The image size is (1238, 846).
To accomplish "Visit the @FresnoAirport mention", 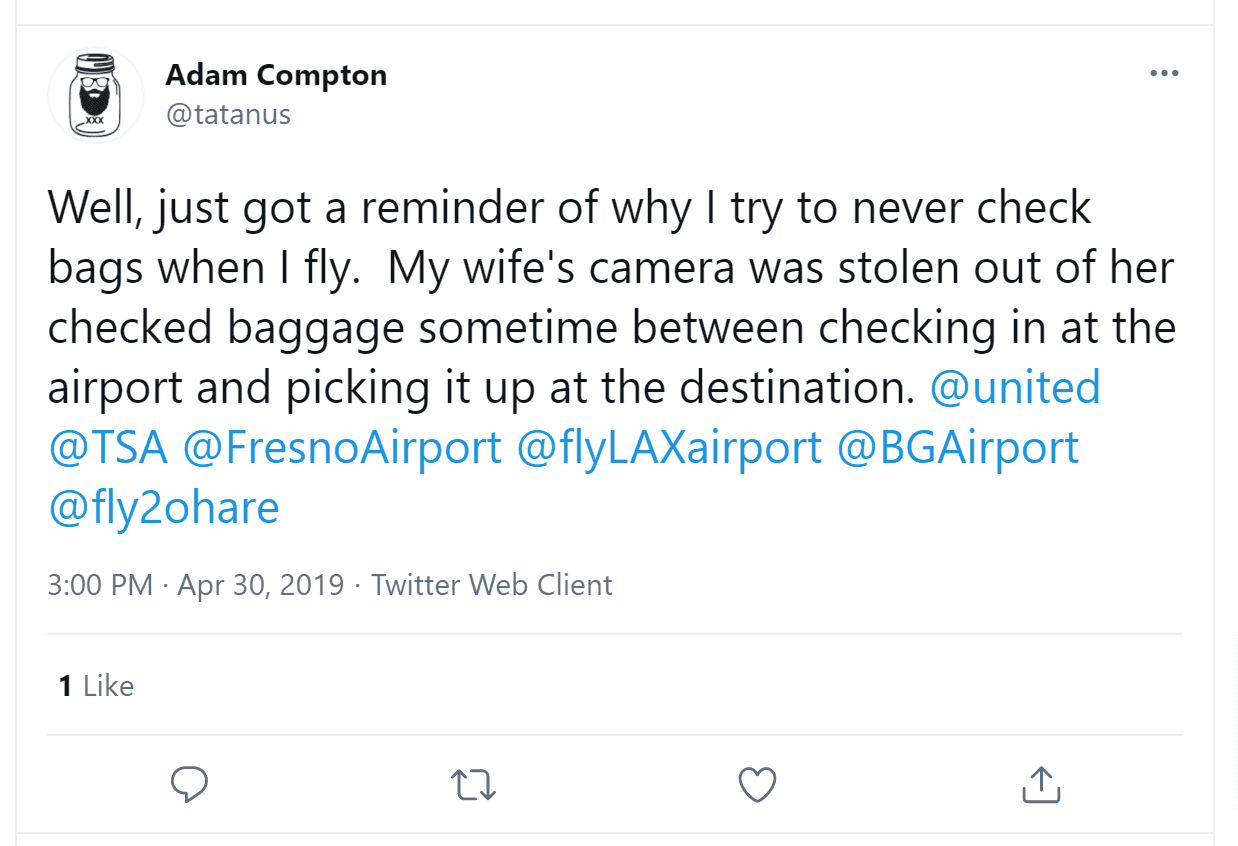I will pyautogui.click(x=342, y=447).
